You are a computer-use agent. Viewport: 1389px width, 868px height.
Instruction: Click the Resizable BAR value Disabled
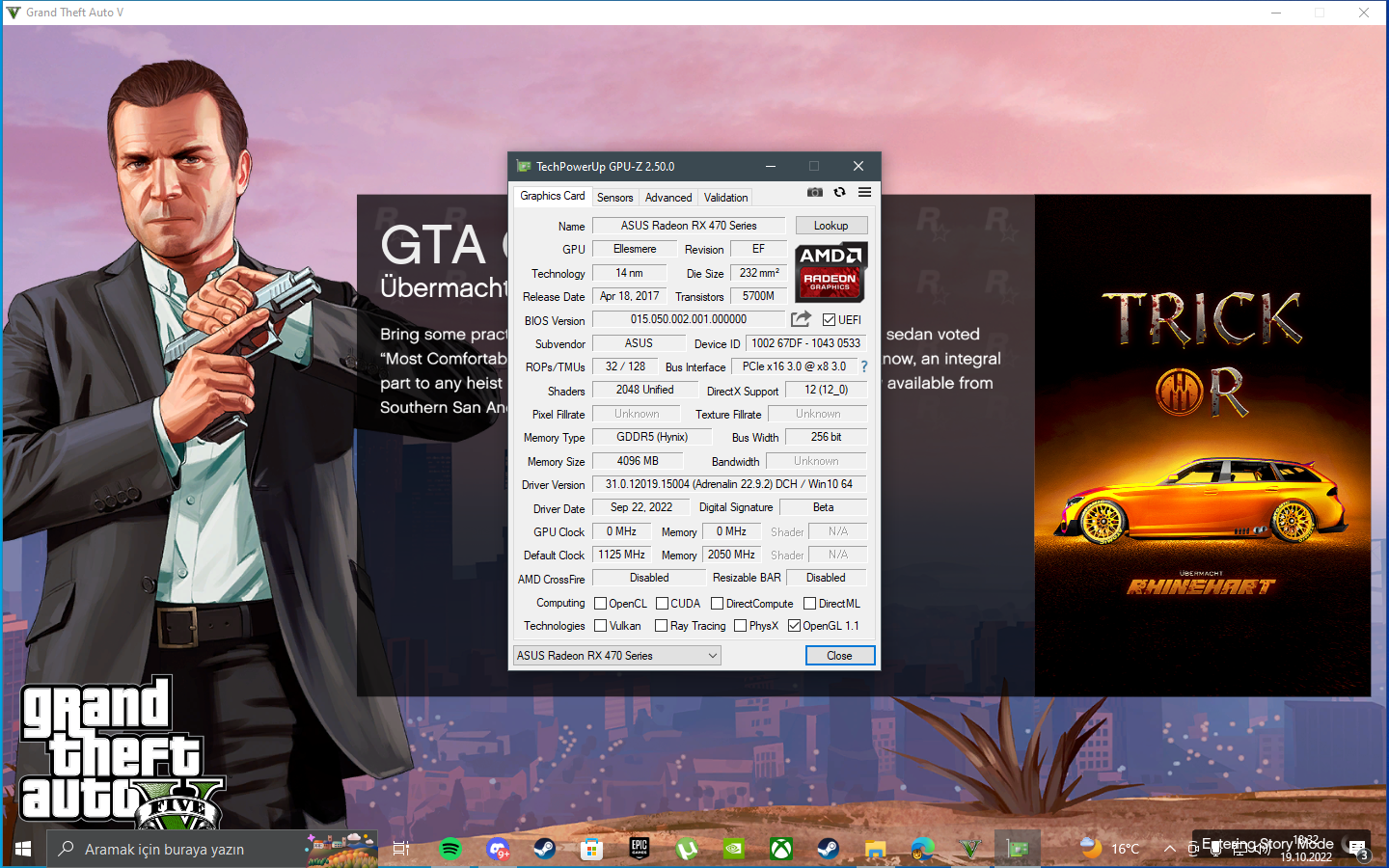click(x=826, y=578)
